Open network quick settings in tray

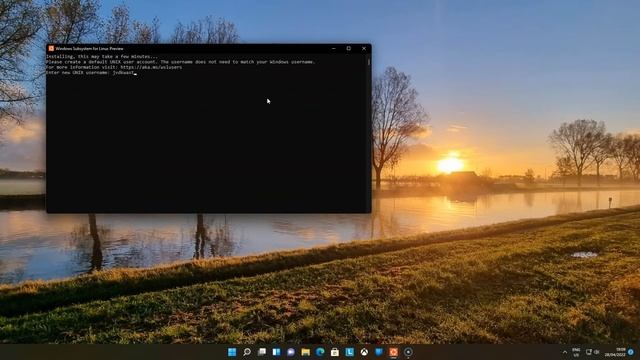click(589, 352)
